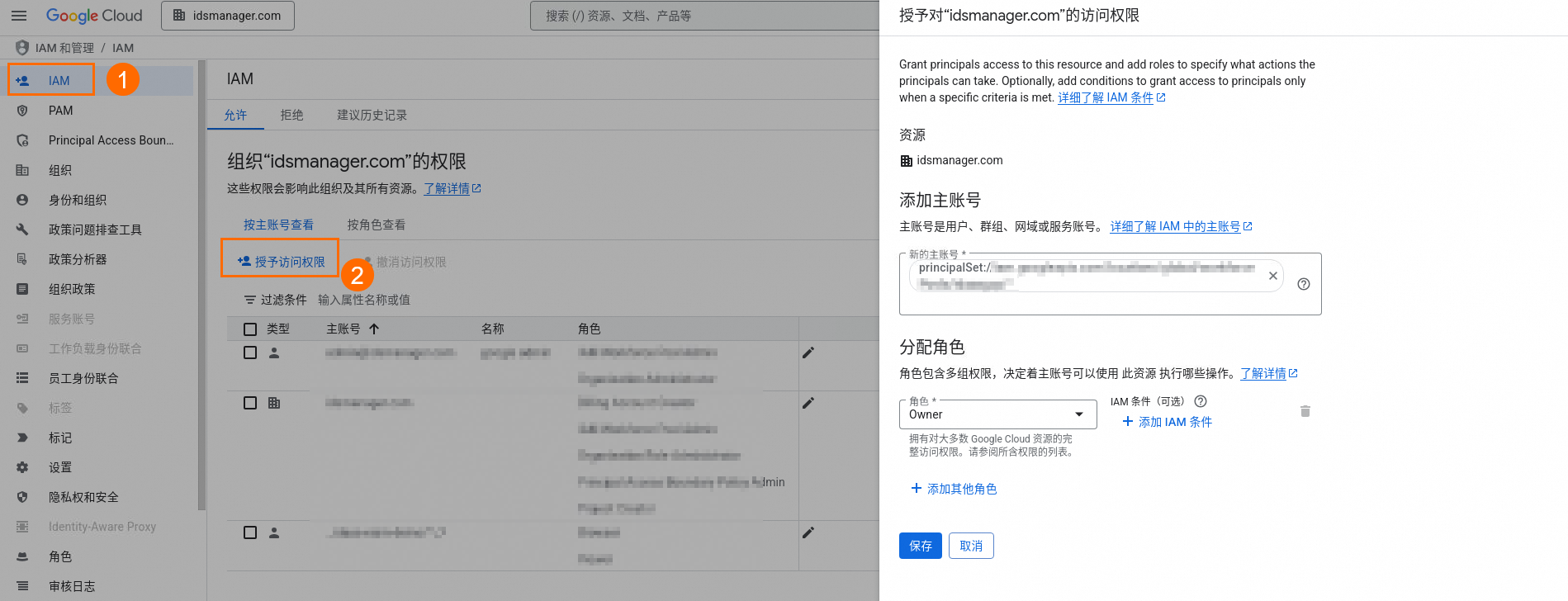Select 按主账号查看 view tab
Viewport: 1568px width, 601px height.
pyautogui.click(x=278, y=225)
